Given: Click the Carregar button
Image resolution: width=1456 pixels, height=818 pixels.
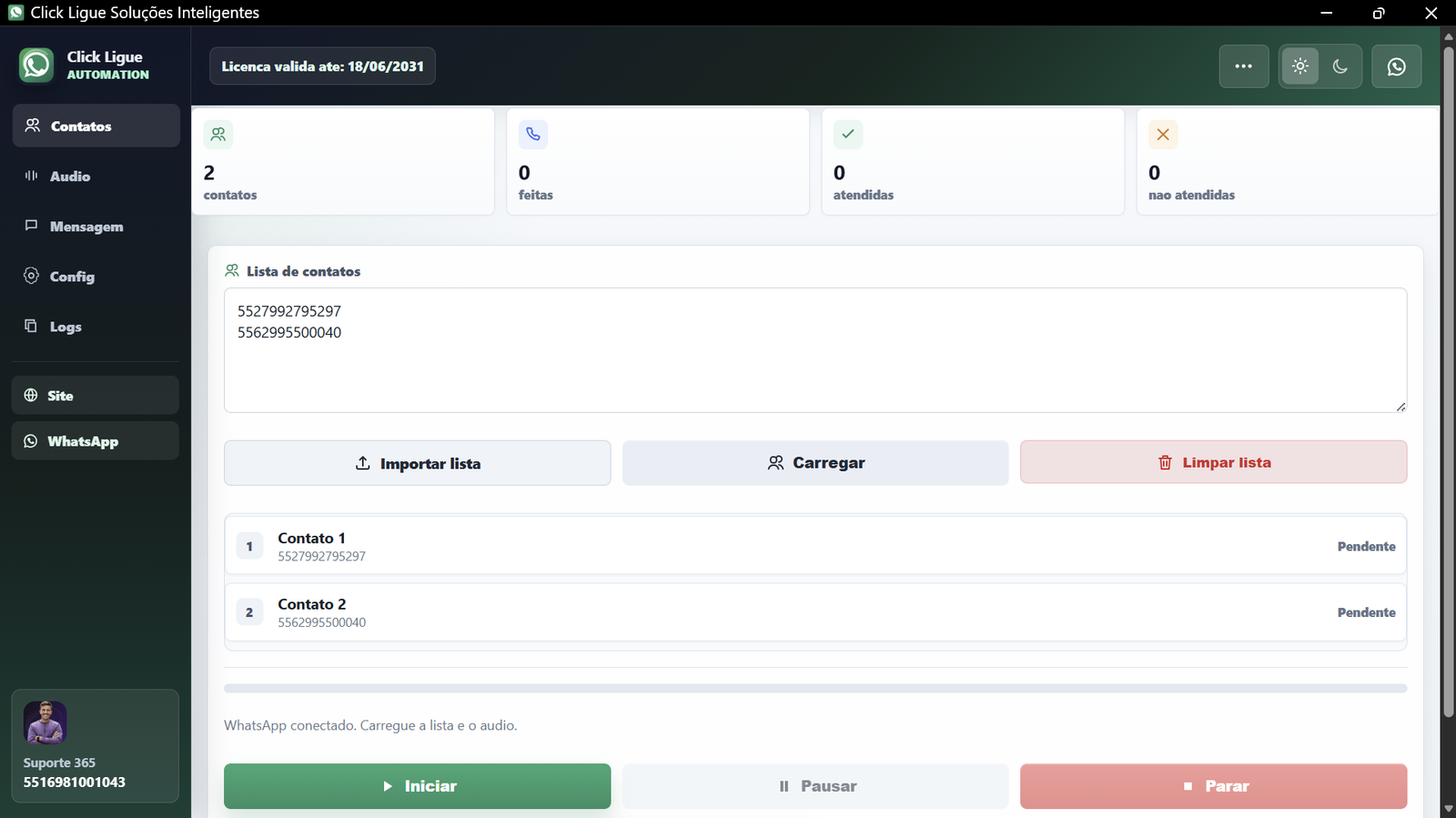Looking at the screenshot, I should tap(815, 463).
